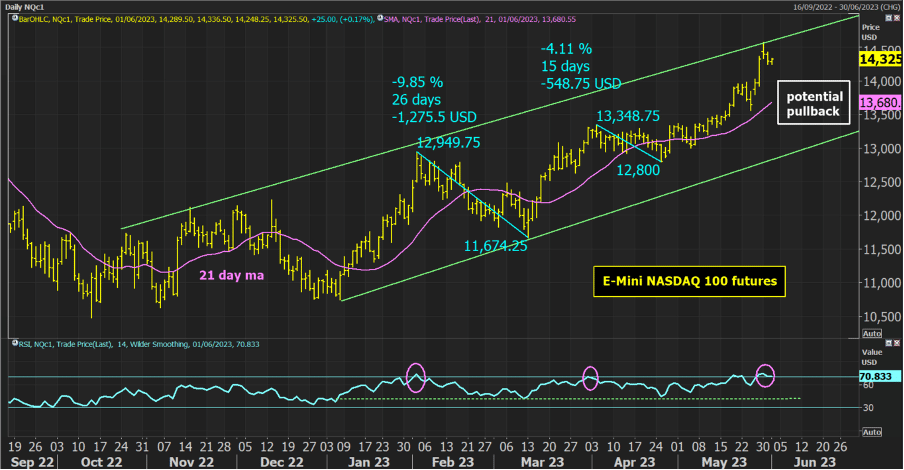Viewport: 904px width, 470px height.
Task: Select the -548.75 USD annotation line
Action: click(x=581, y=84)
